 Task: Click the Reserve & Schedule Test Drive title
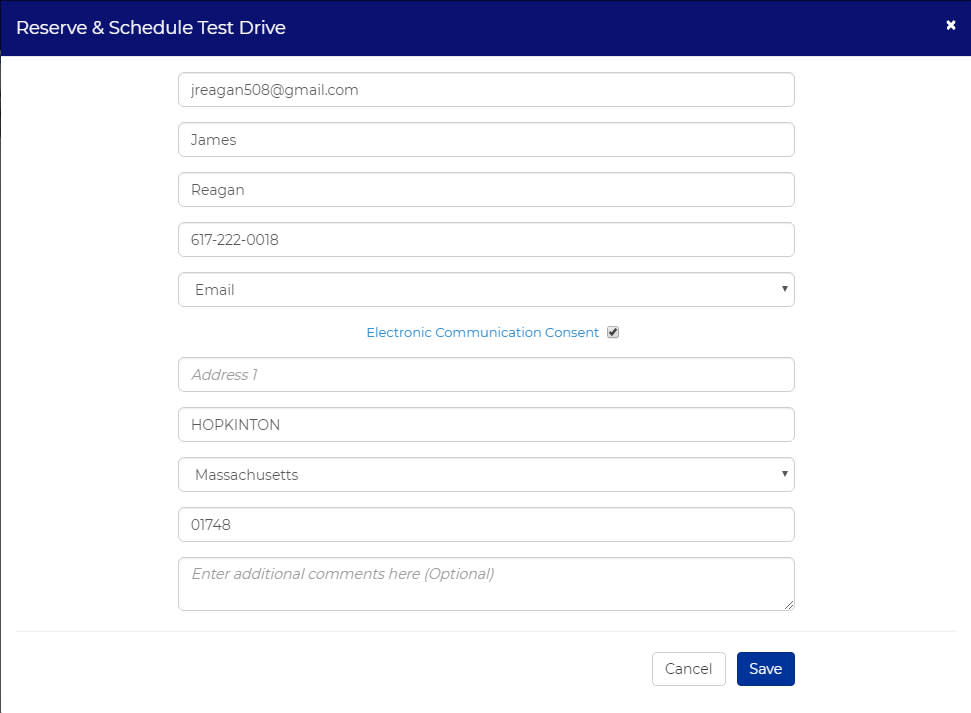point(150,28)
